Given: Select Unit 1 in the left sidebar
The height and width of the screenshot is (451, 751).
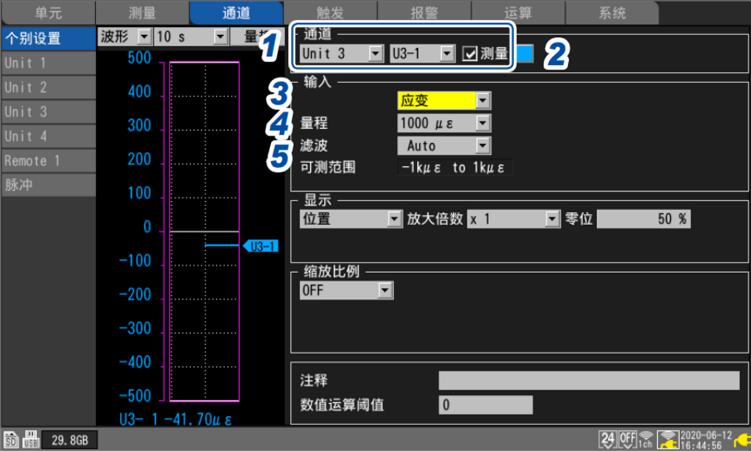Looking at the screenshot, I should click(47, 63).
